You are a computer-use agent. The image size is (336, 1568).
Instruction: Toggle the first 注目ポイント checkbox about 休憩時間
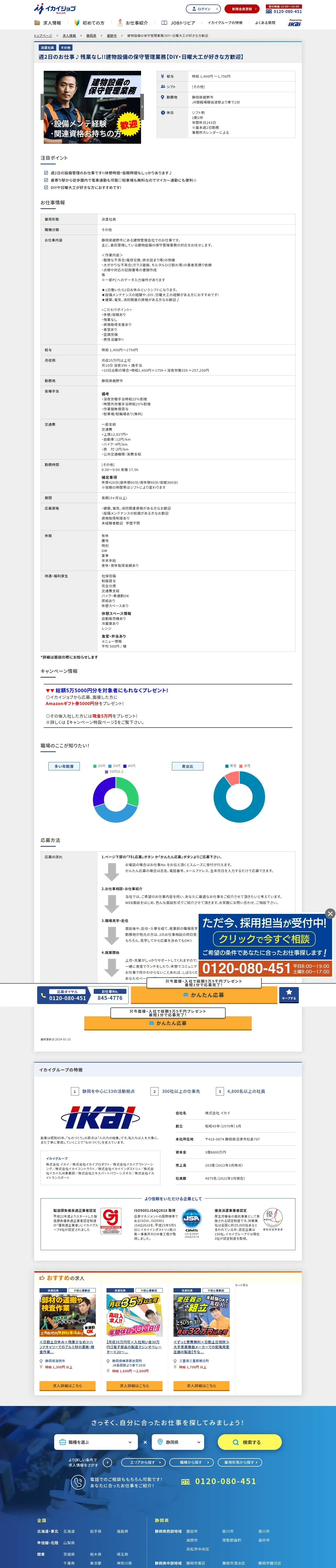click(x=46, y=173)
